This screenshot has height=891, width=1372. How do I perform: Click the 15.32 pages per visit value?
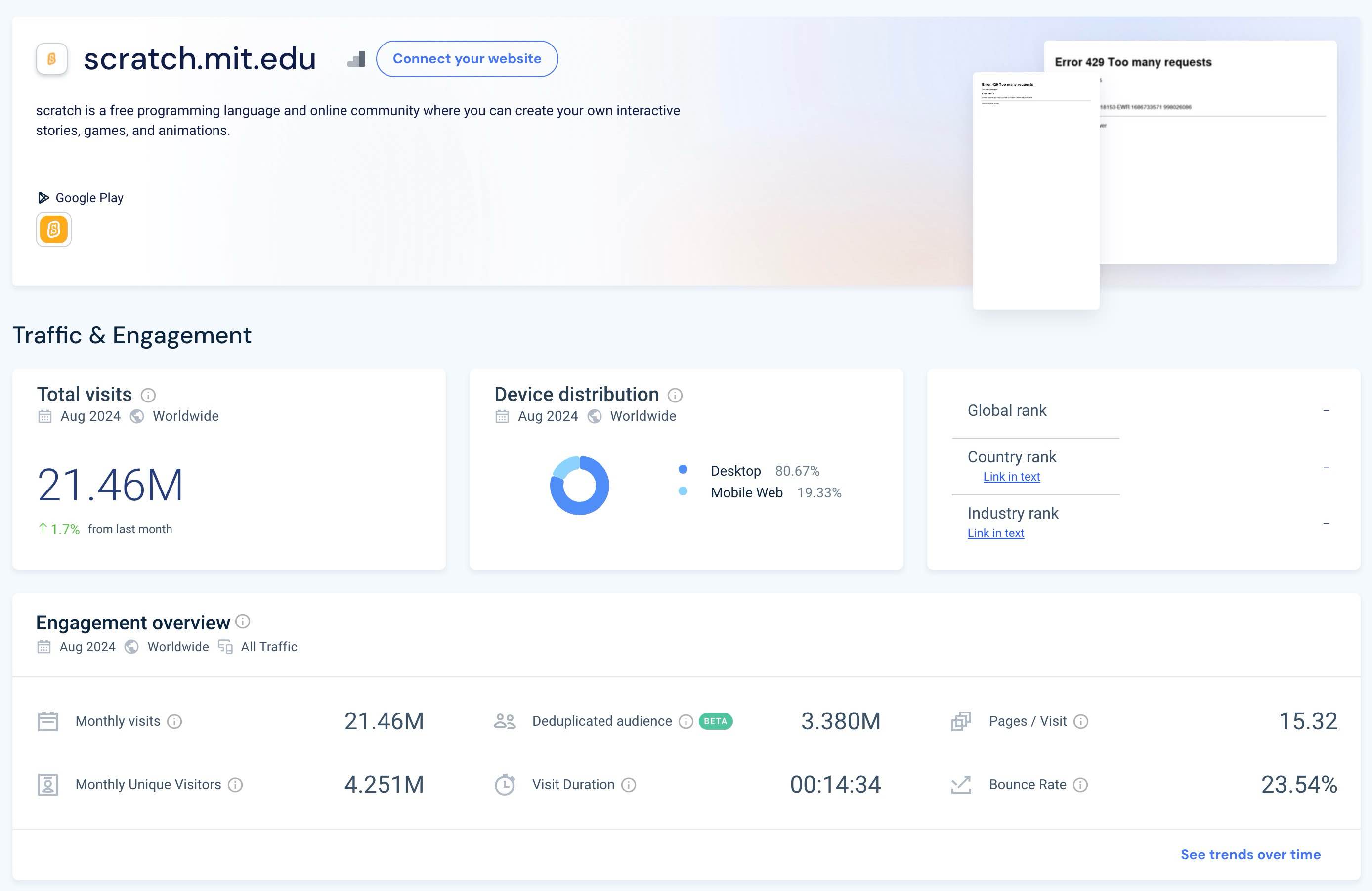tap(1308, 721)
